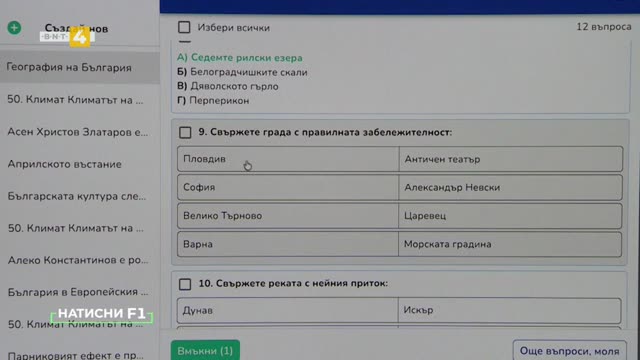Click the "Александър Невски" matching cell
The width and height of the screenshot is (640, 360).
(511, 187)
